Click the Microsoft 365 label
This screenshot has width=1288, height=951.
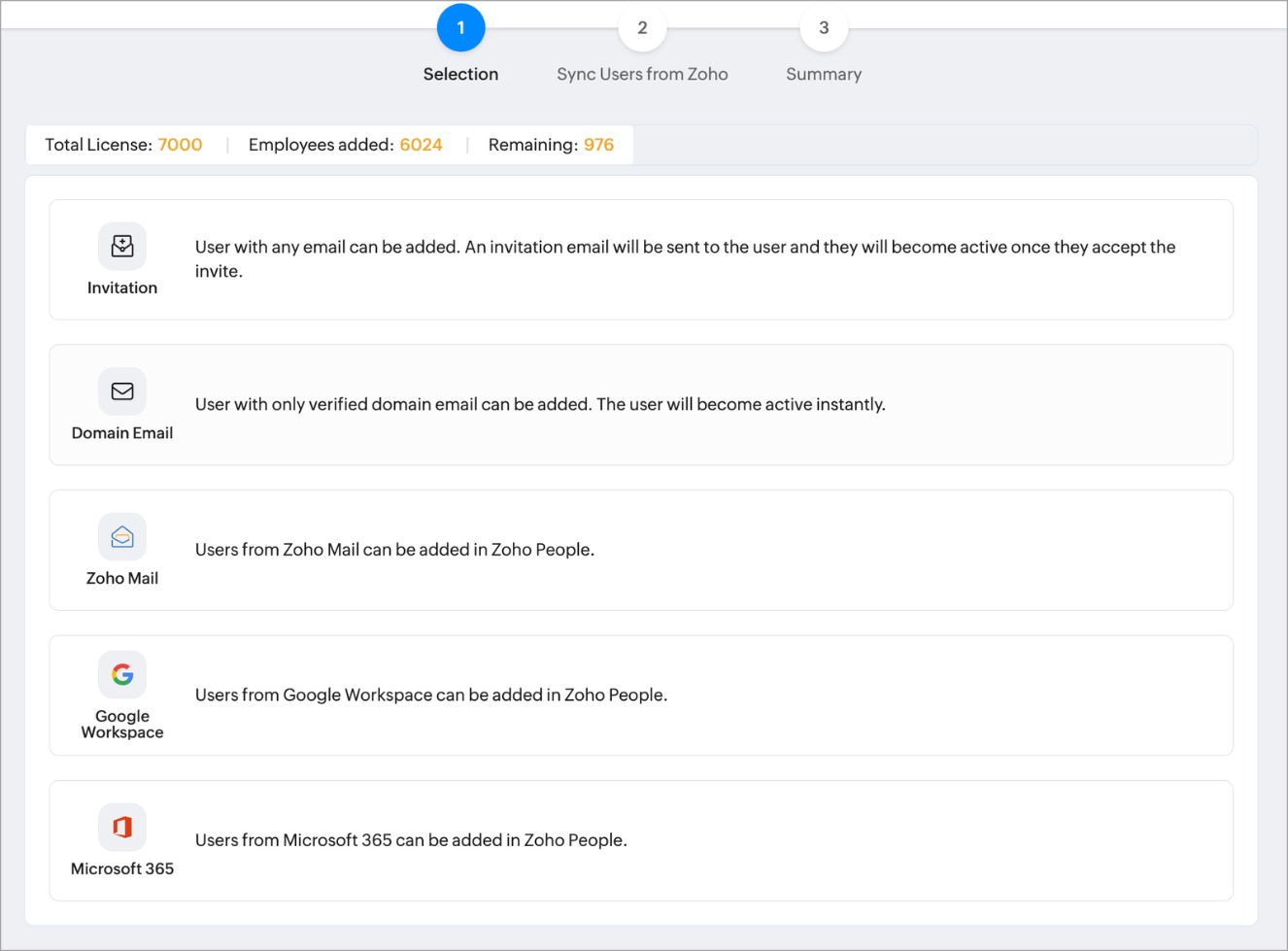click(122, 868)
